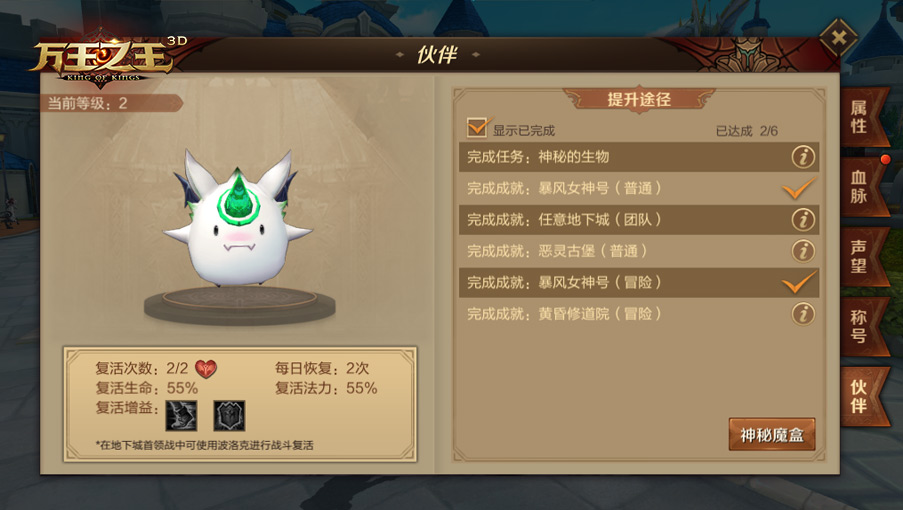Select the 伙伴 side tab
This screenshot has width=903, height=510.
click(862, 397)
